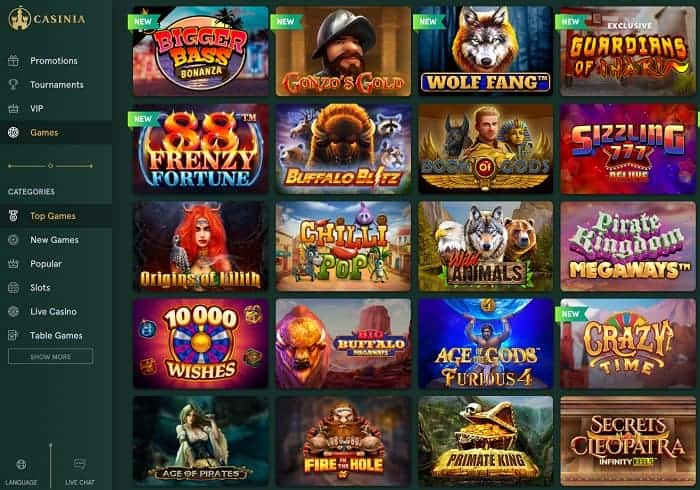Viewport: 700px width, 490px height.
Task: Click the VIP crown icon
Action: point(13,108)
